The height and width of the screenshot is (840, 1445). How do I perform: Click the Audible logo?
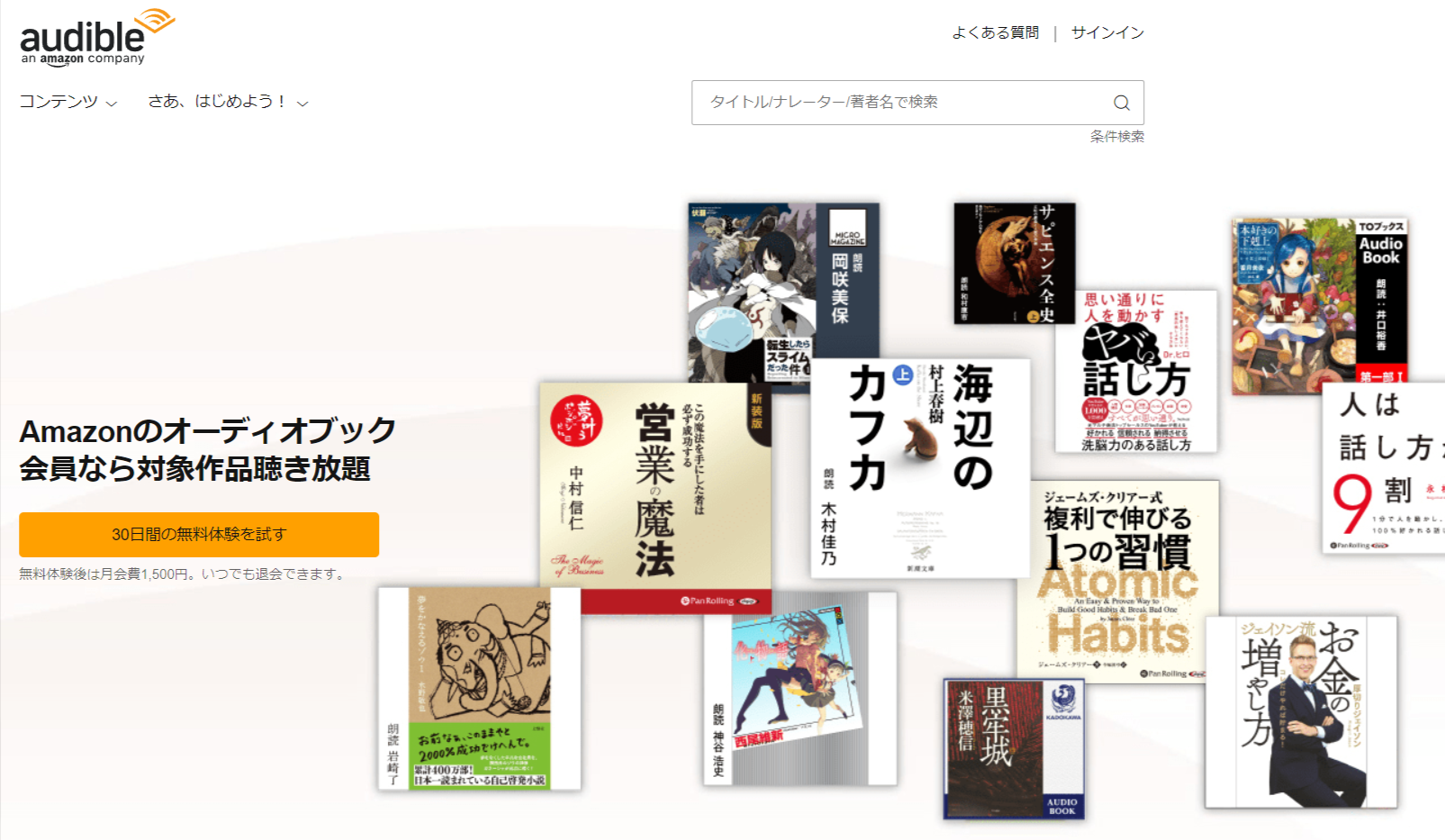[97, 37]
